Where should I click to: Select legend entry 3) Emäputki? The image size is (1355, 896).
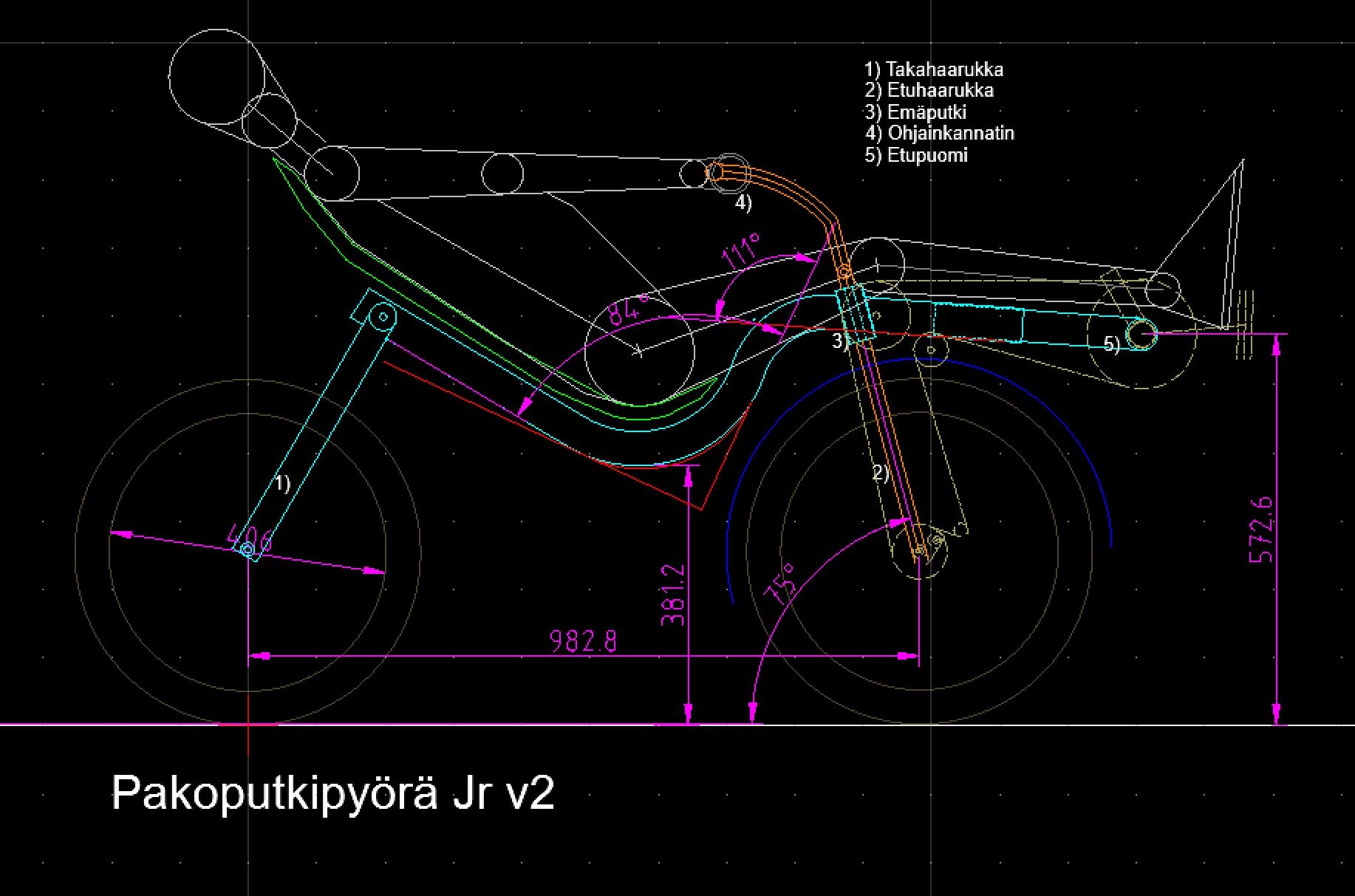click(915, 112)
